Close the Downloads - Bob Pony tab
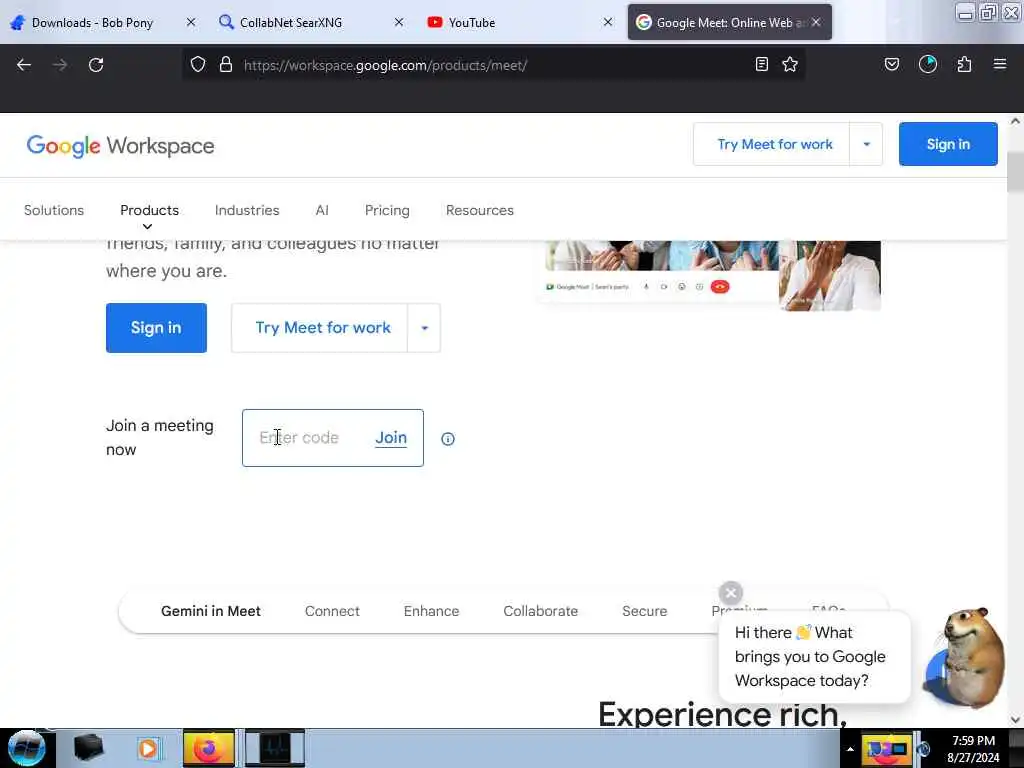The width and height of the screenshot is (1024, 768). pos(191,22)
